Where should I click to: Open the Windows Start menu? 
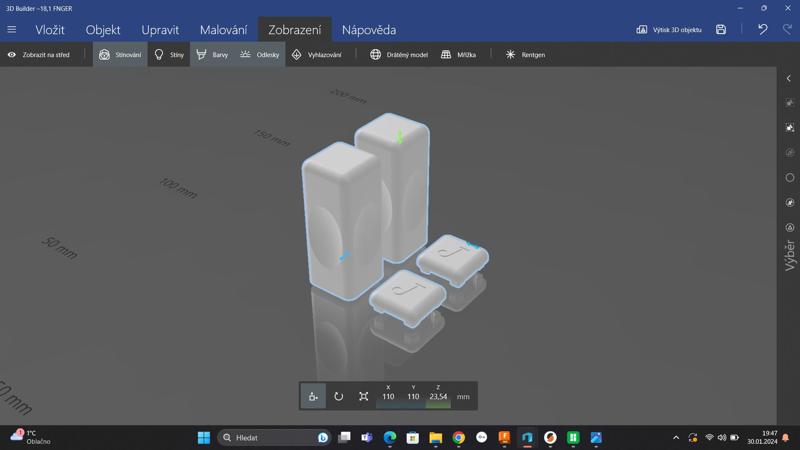[x=204, y=438]
